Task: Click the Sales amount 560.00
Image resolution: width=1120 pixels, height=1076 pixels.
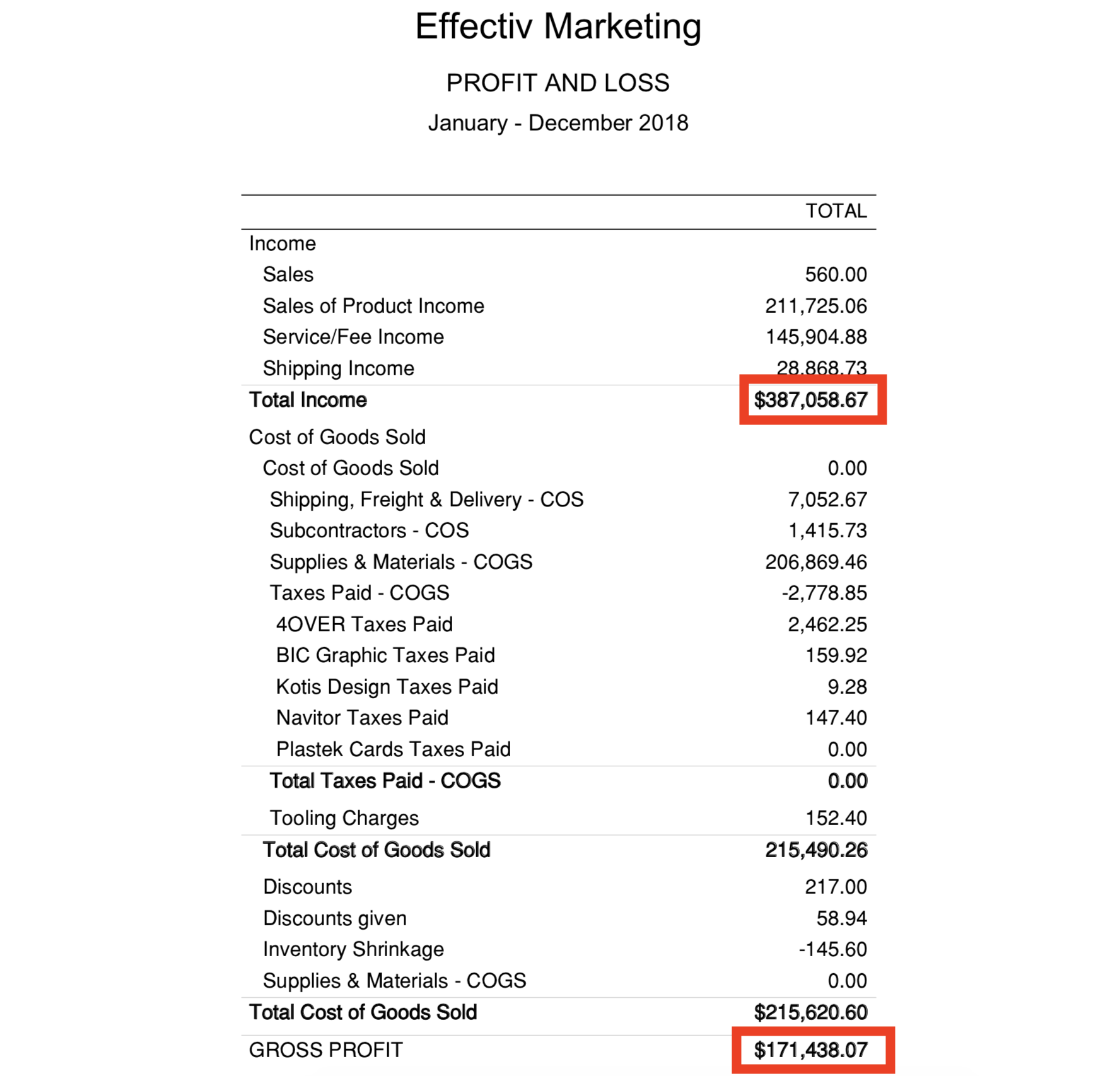Action: pos(836,274)
